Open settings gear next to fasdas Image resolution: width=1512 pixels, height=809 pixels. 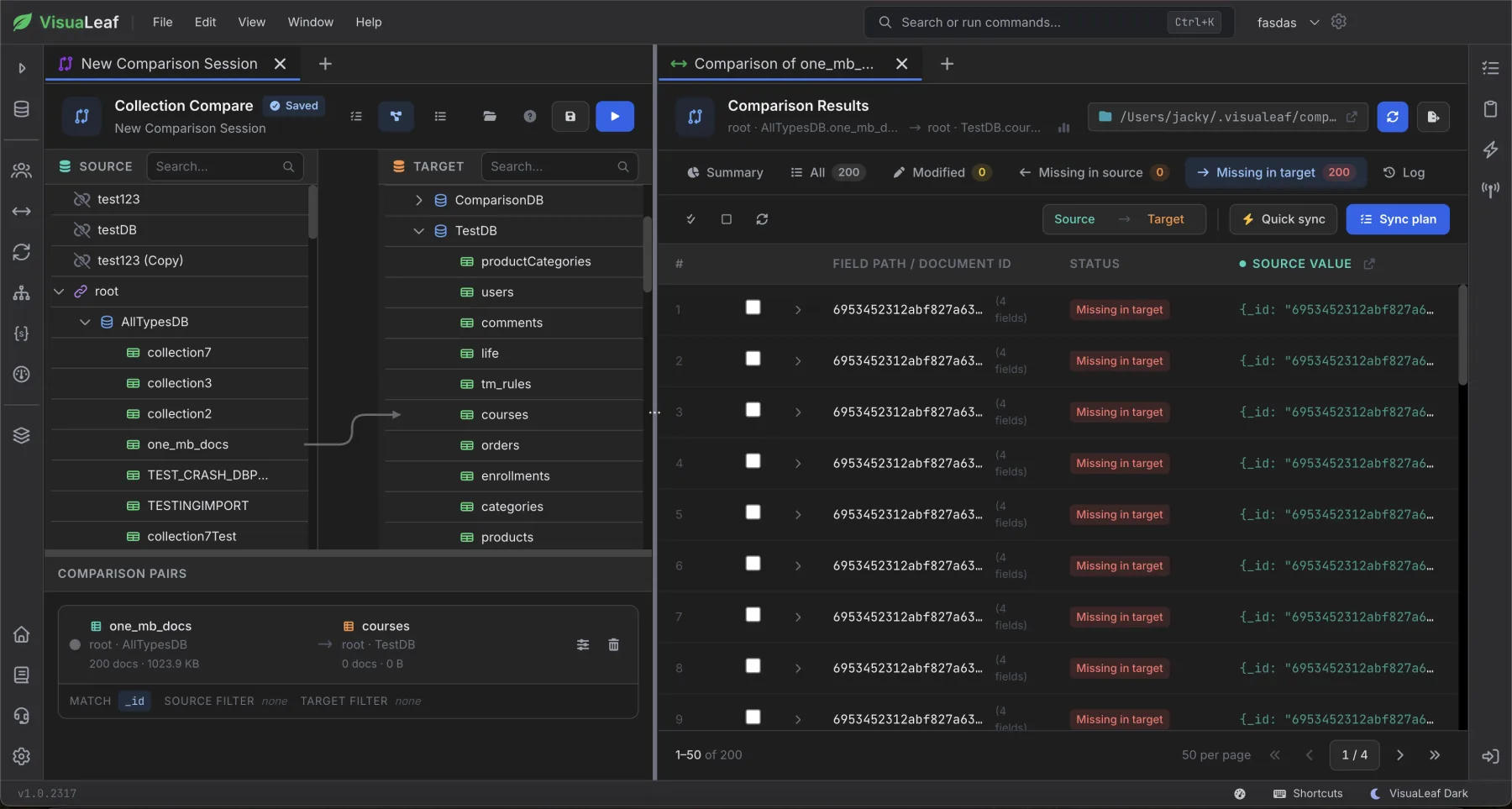tap(1339, 22)
